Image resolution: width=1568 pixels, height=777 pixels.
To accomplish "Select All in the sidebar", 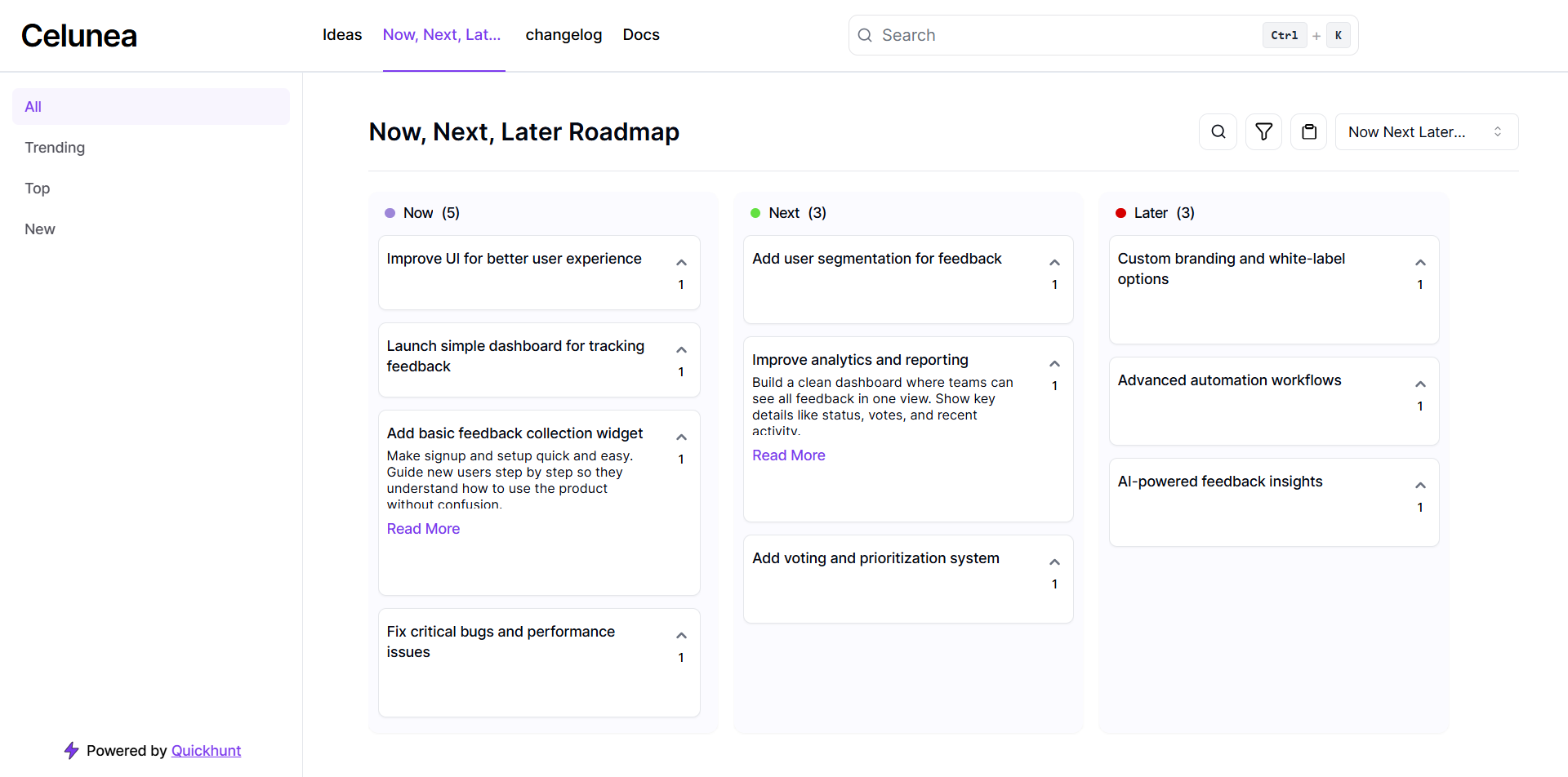I will pyautogui.click(x=151, y=106).
